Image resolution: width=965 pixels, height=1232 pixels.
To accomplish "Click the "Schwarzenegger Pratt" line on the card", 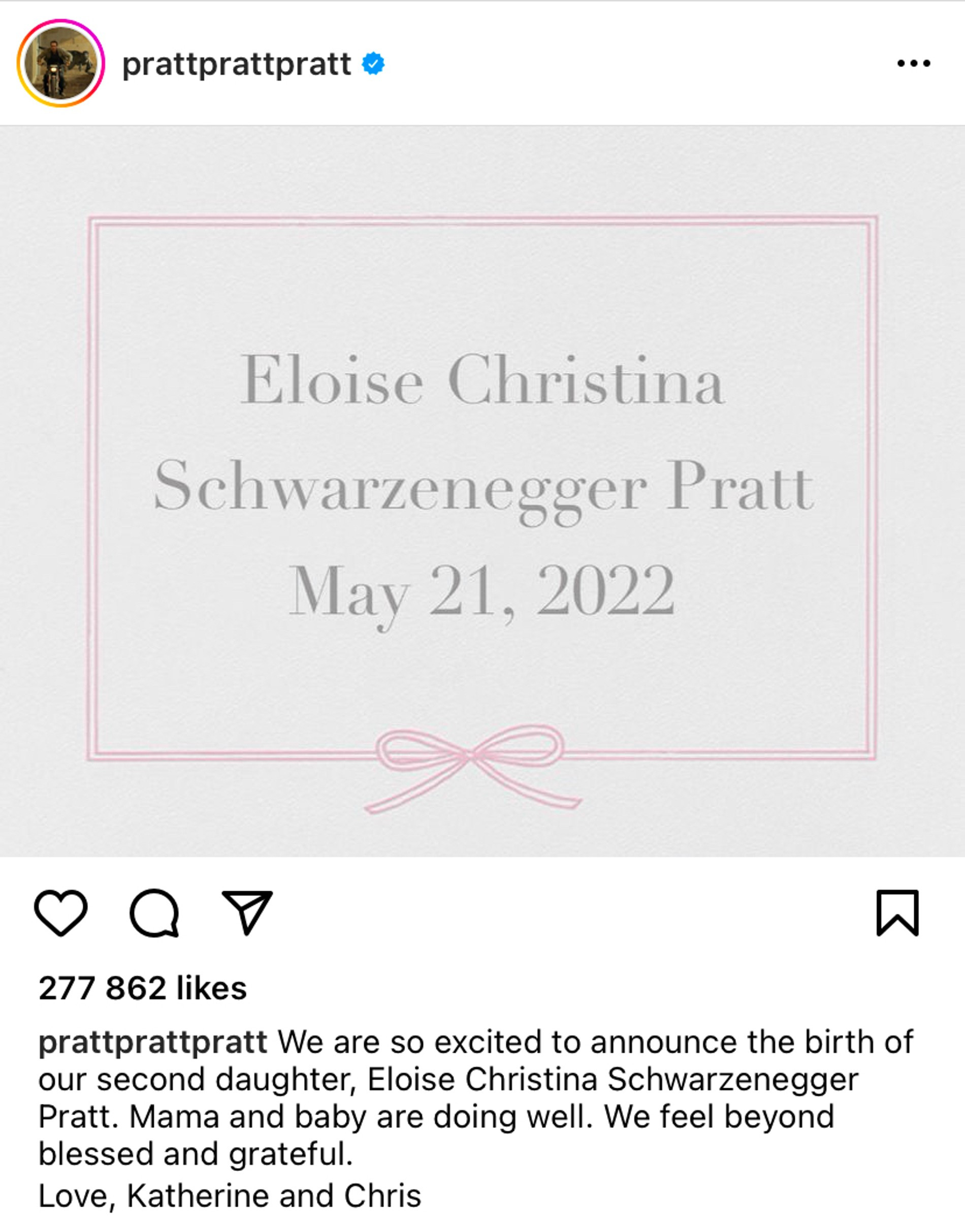I will point(484,489).
